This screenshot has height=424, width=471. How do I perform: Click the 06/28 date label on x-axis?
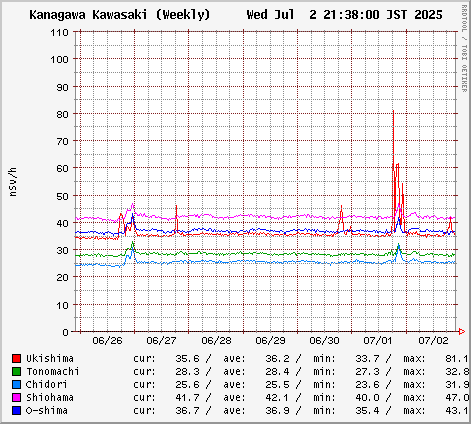tap(216, 340)
